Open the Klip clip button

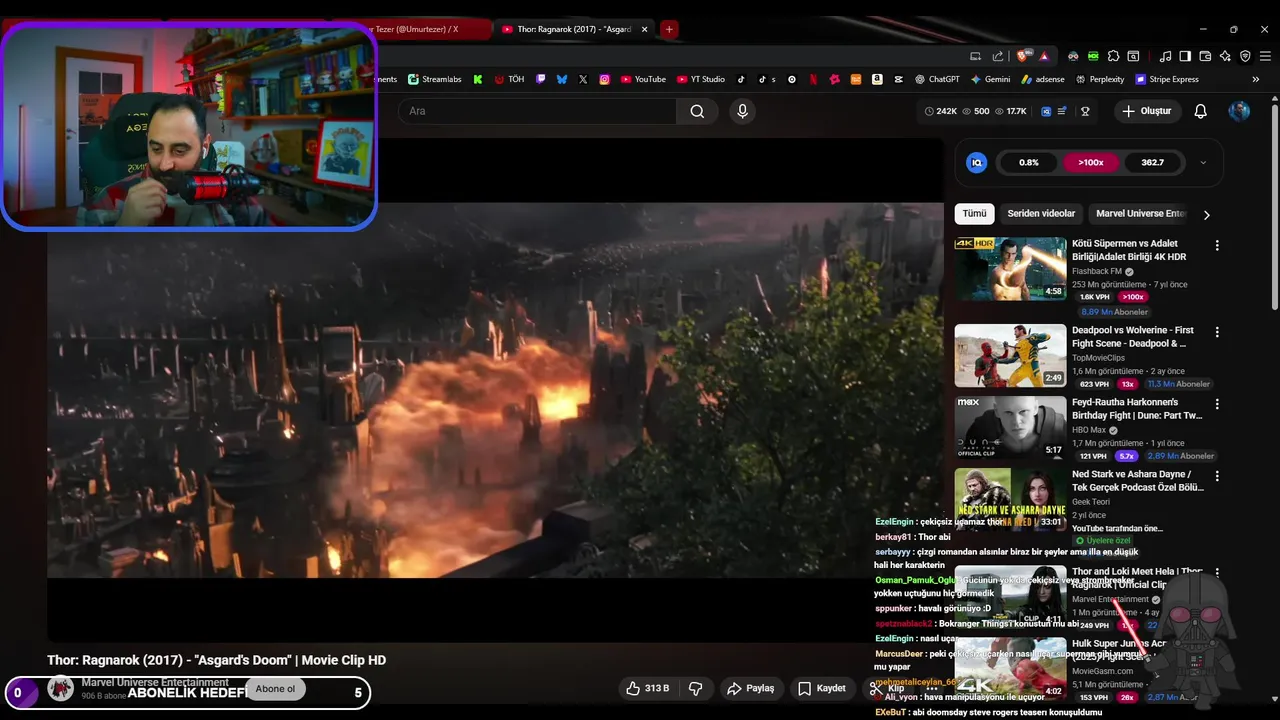click(x=886, y=688)
